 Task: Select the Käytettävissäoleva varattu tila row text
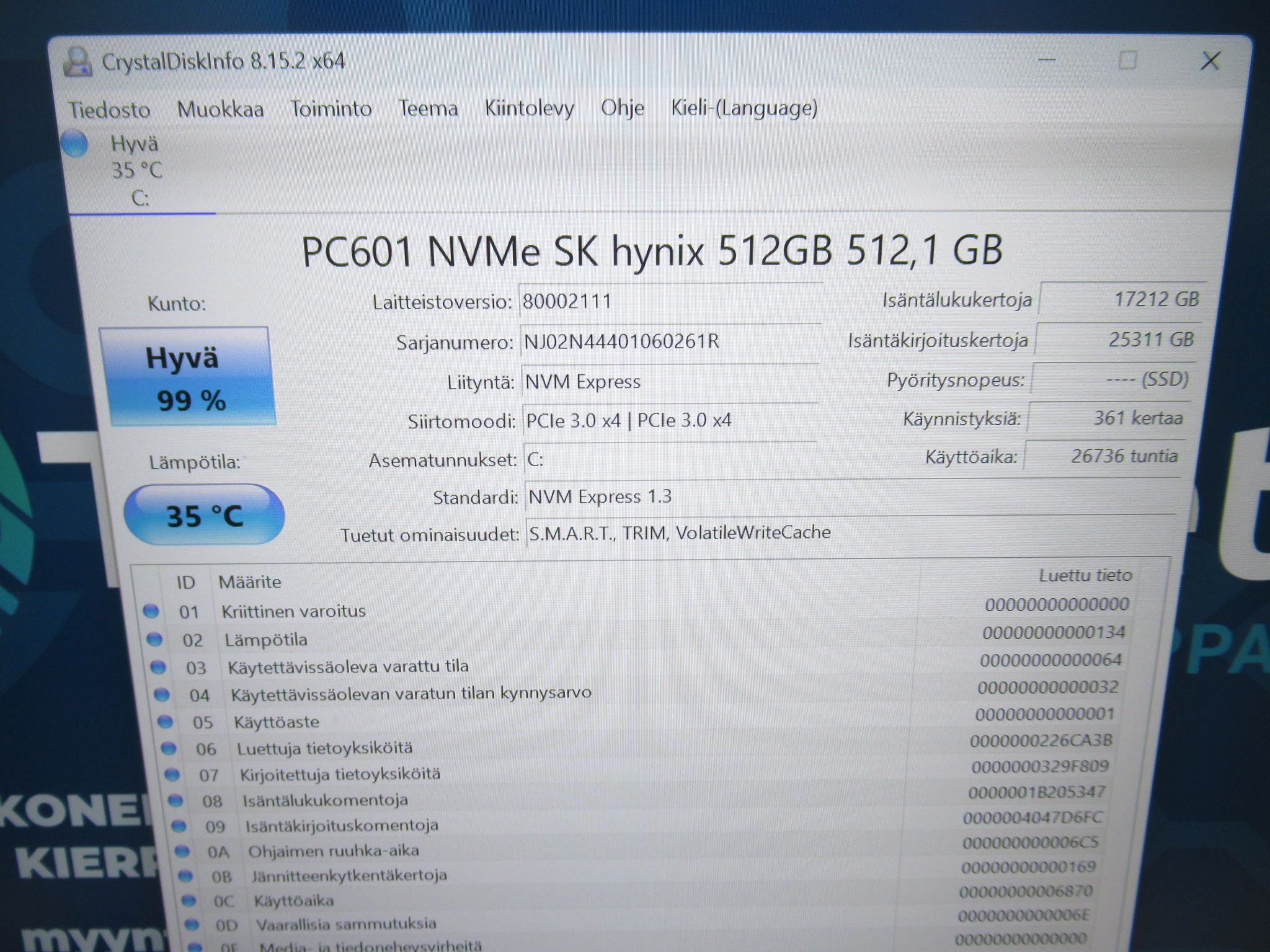(x=349, y=667)
